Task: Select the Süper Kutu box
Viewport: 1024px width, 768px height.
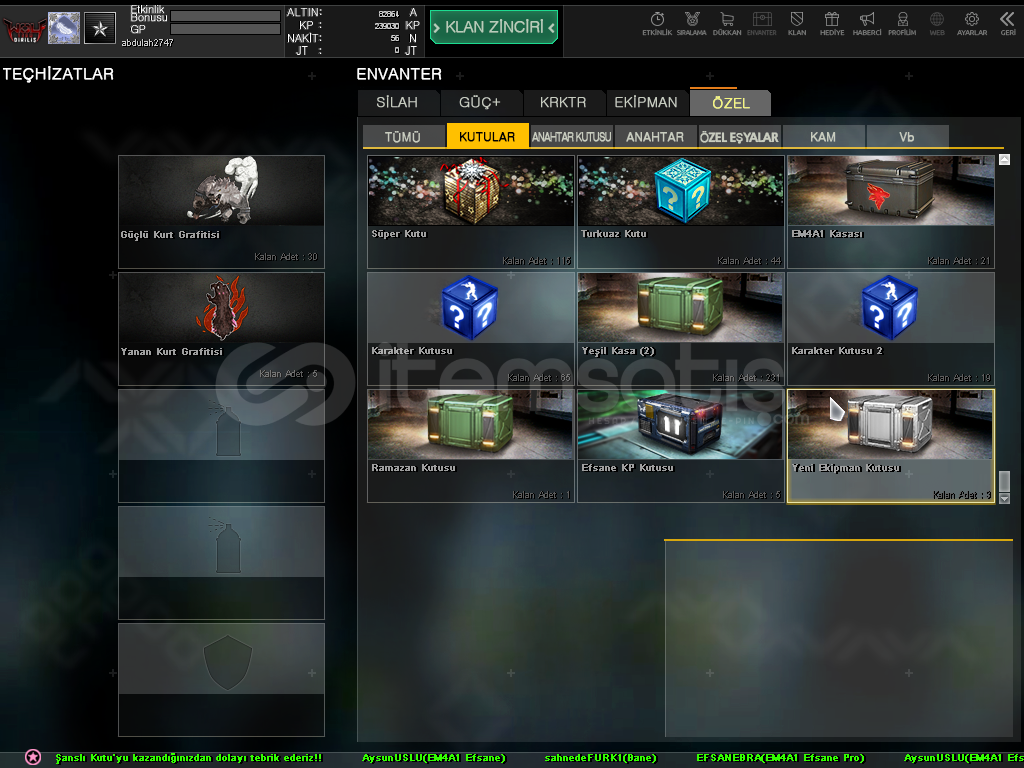Action: (x=471, y=212)
